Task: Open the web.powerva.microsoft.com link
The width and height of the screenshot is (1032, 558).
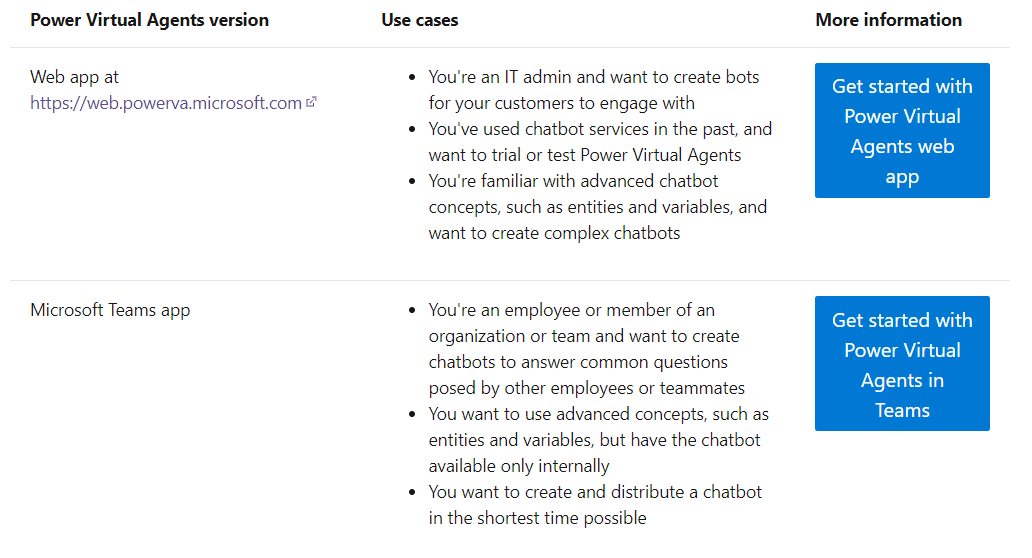Action: click(166, 103)
